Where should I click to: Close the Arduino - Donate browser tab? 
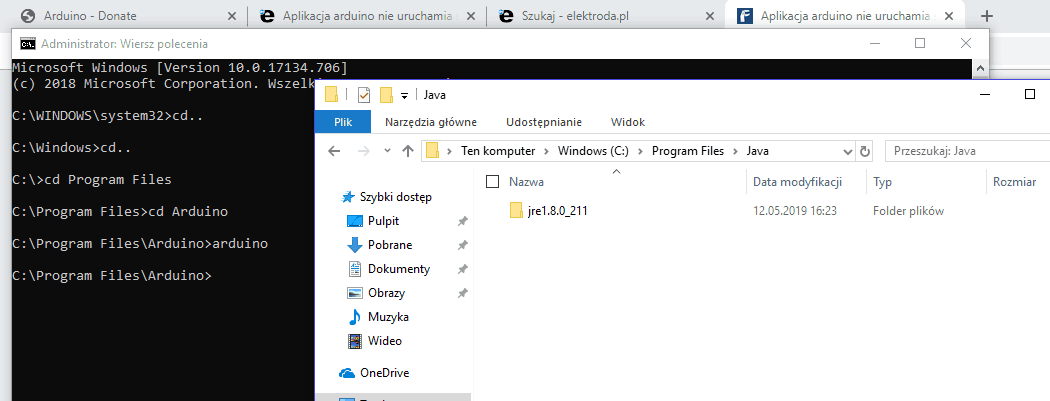pyautogui.click(x=232, y=16)
